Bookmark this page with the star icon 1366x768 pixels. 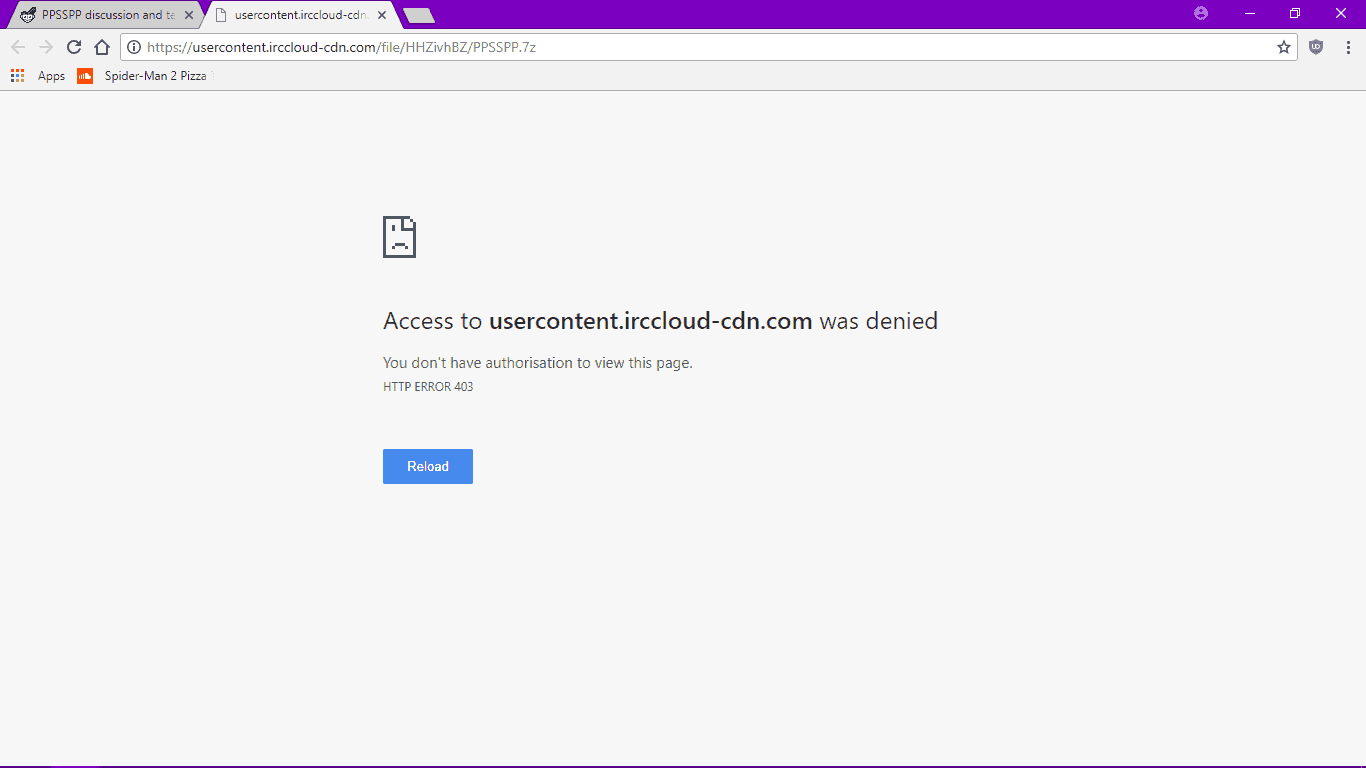coord(1284,47)
